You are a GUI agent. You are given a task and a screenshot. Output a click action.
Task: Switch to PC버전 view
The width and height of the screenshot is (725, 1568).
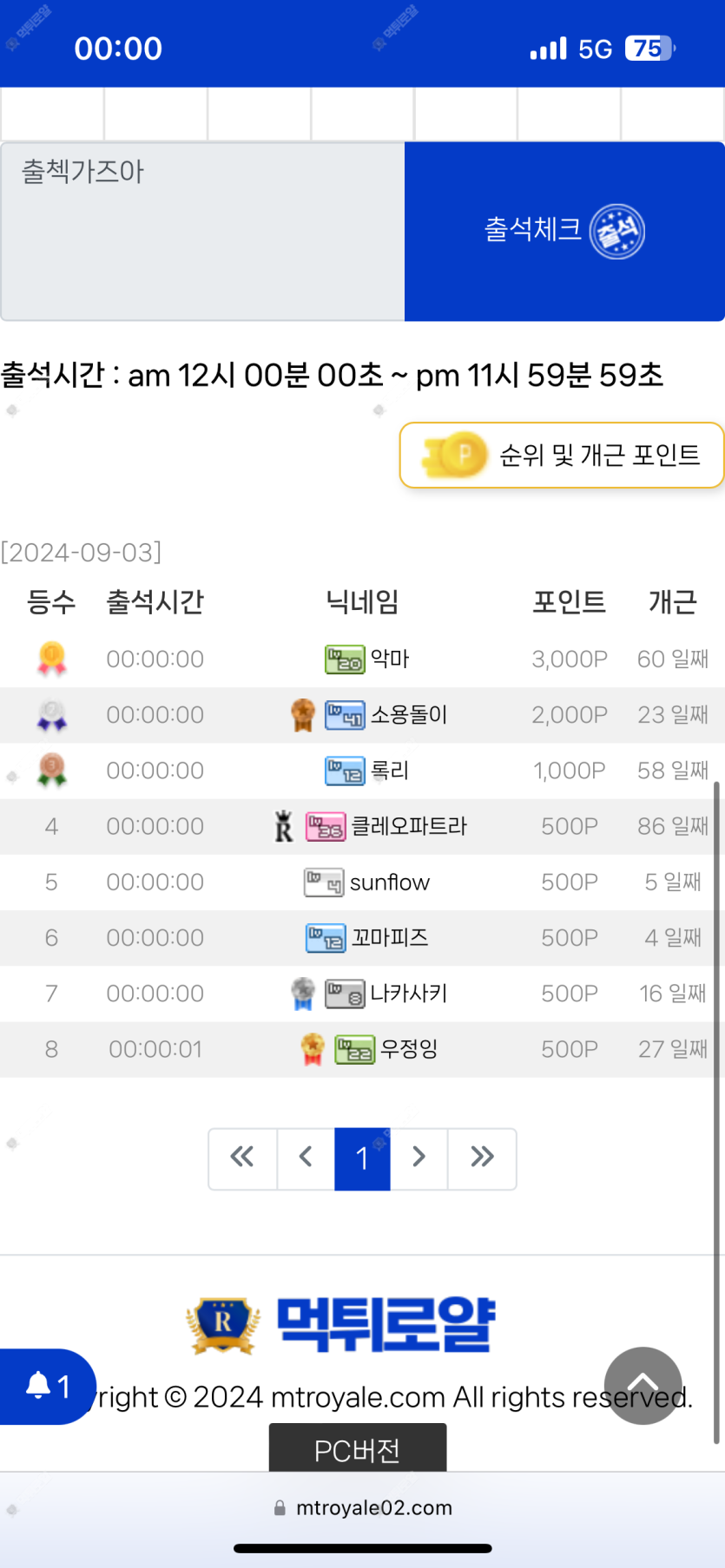click(358, 1450)
